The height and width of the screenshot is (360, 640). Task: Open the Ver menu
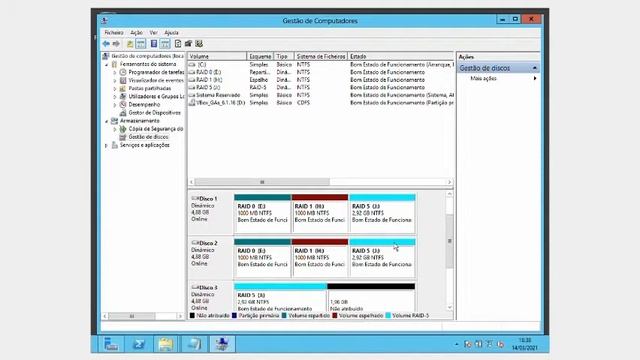[153, 32]
